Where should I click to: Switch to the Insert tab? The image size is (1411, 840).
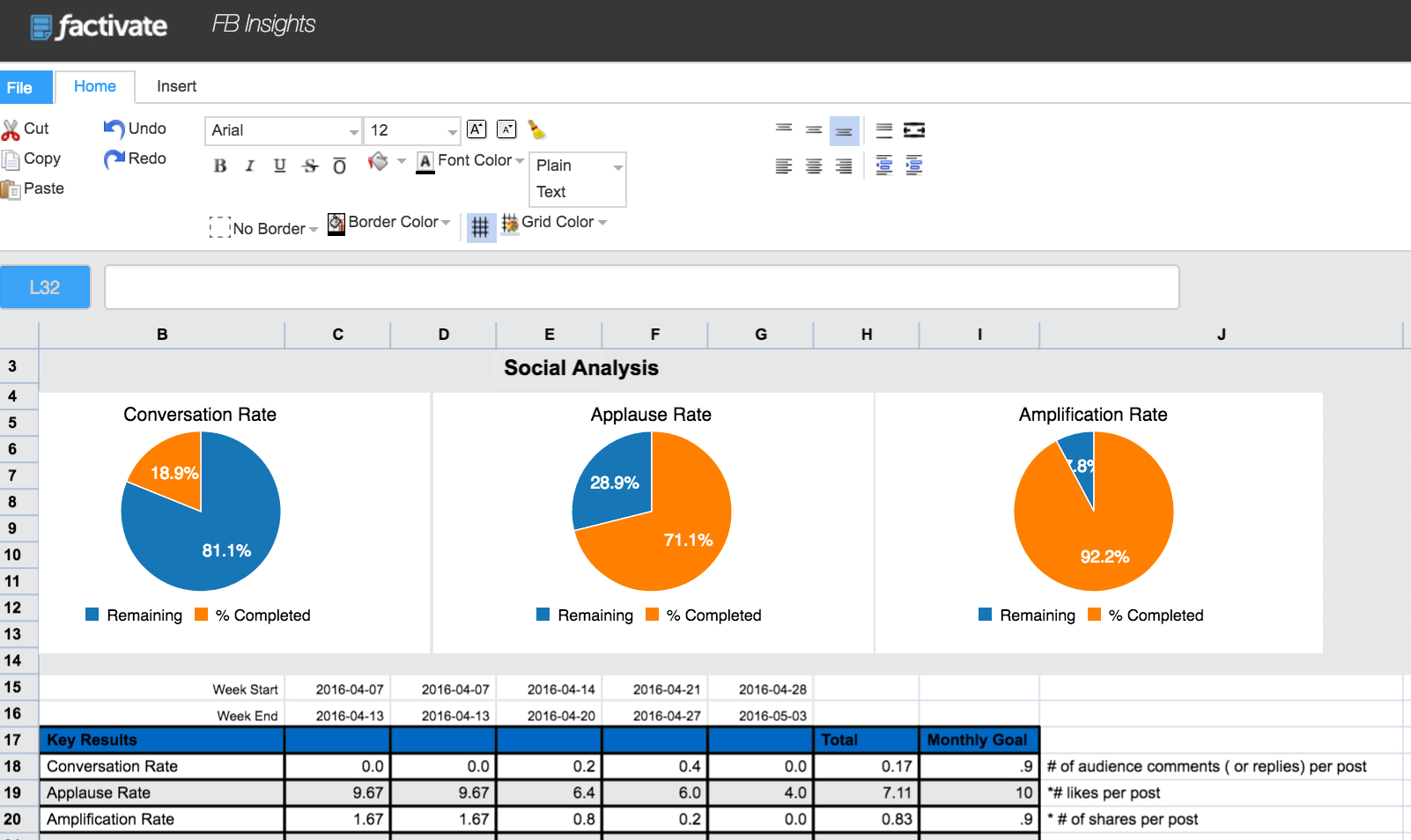coord(176,86)
